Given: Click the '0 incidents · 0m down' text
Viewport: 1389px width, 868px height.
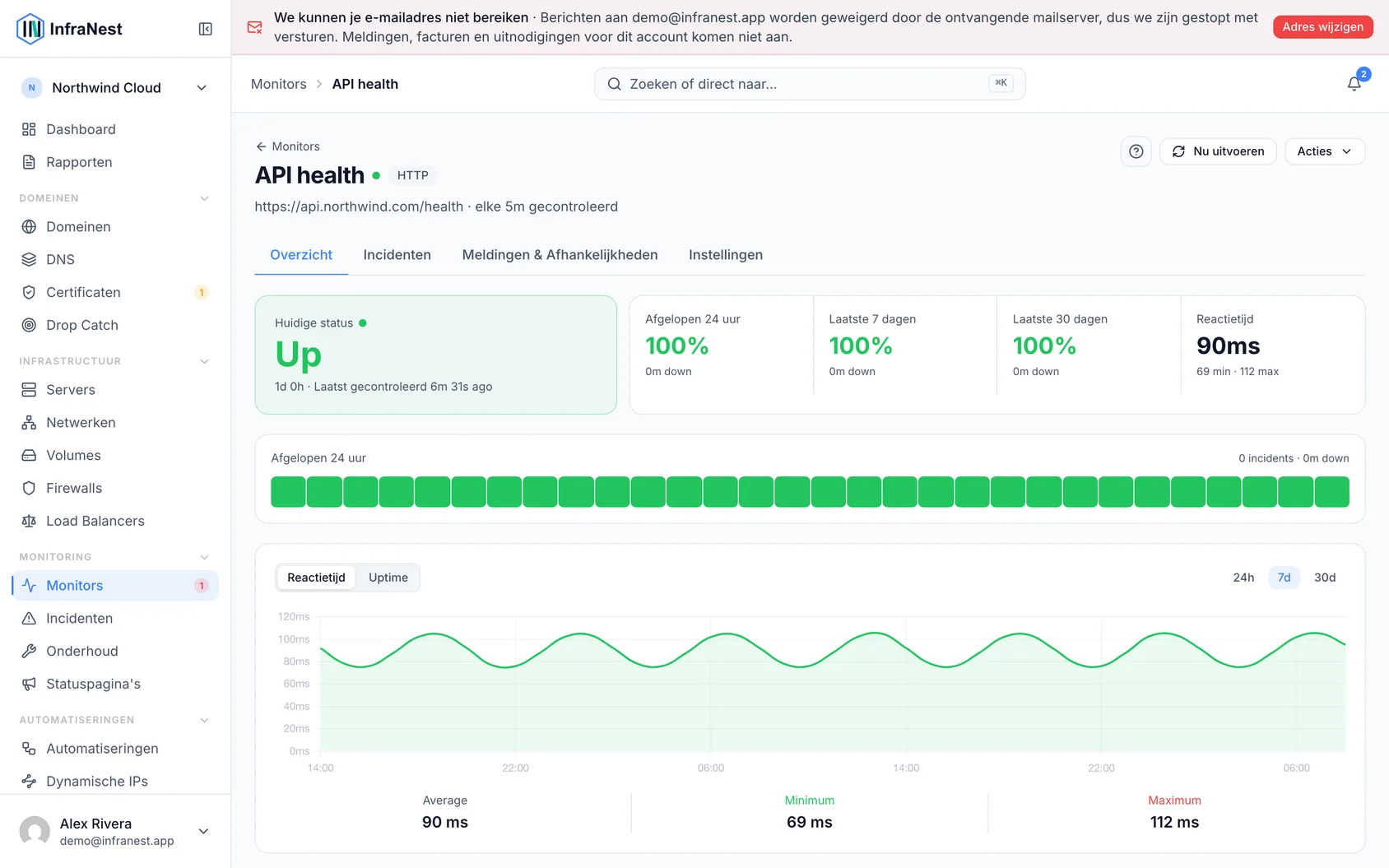Looking at the screenshot, I should pos(1294,458).
